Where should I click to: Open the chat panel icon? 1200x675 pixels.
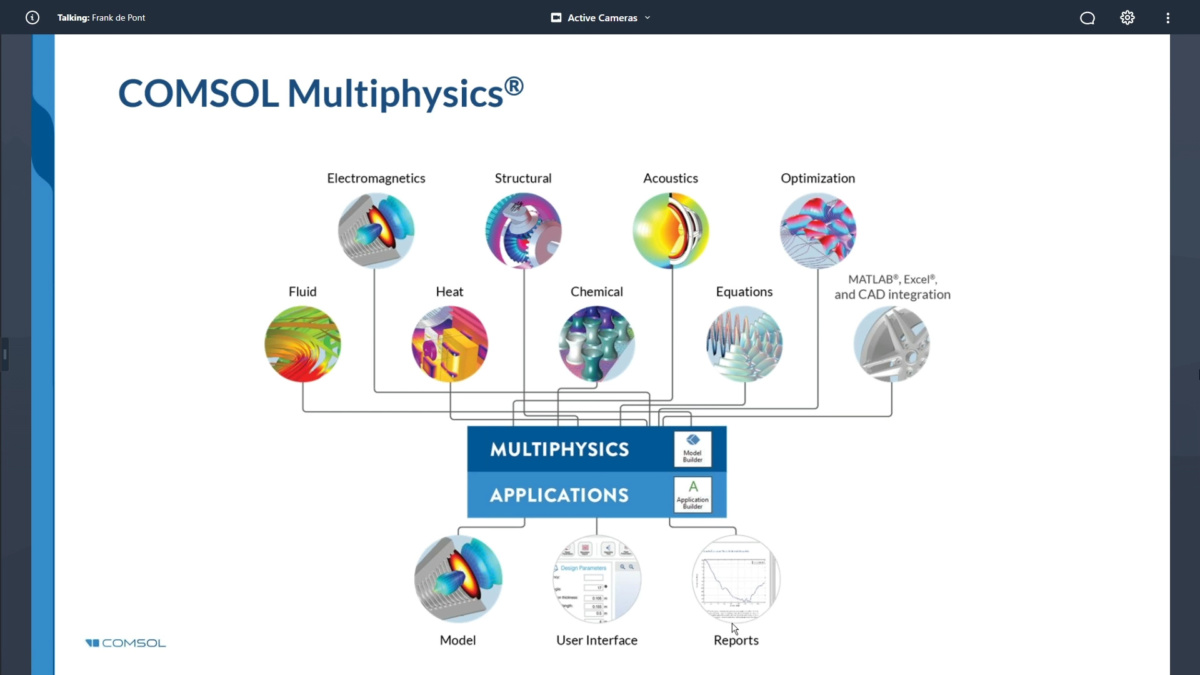point(1087,18)
